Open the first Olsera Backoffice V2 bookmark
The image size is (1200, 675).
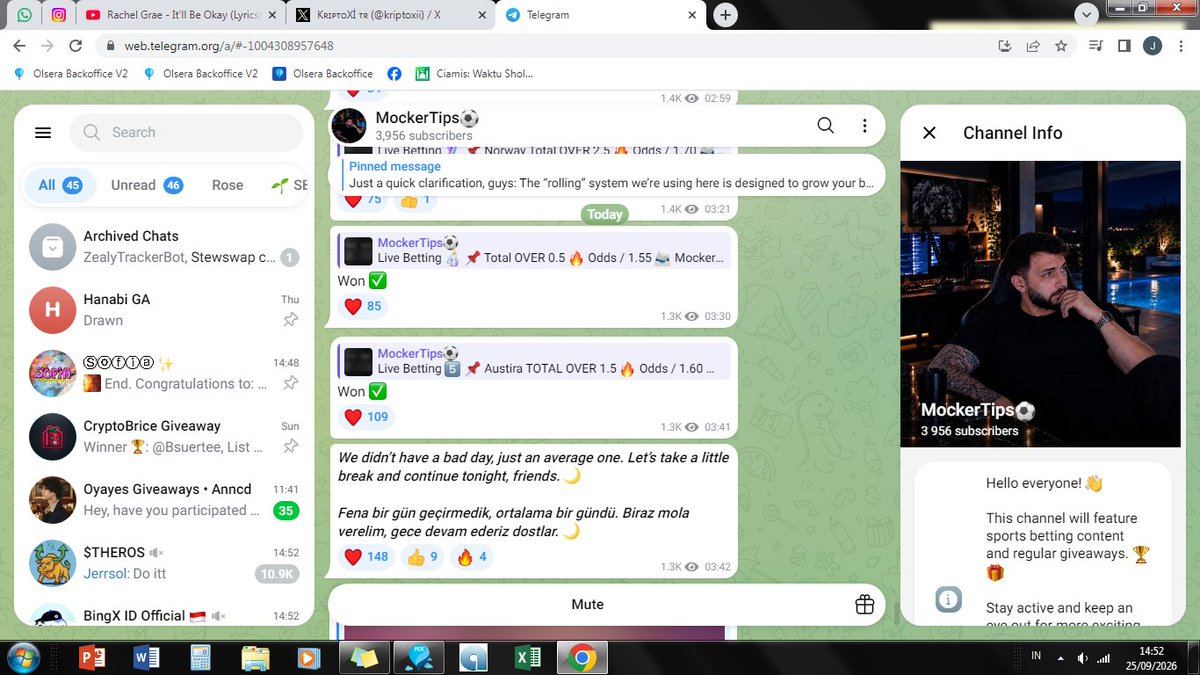[x=70, y=74]
